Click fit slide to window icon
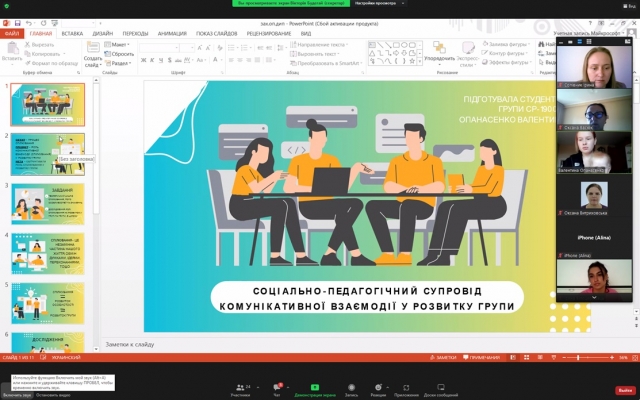Screen dimensions: 640x400 635,358
